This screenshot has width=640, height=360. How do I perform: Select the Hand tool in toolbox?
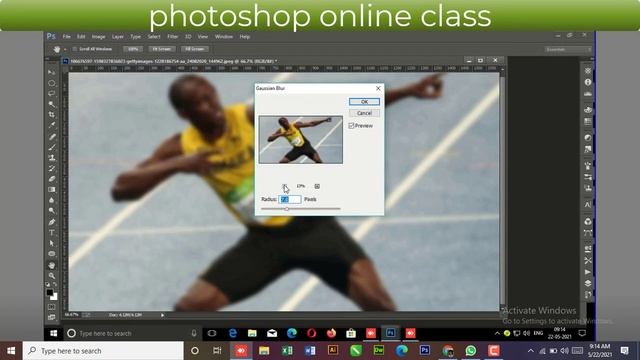tap(51, 266)
